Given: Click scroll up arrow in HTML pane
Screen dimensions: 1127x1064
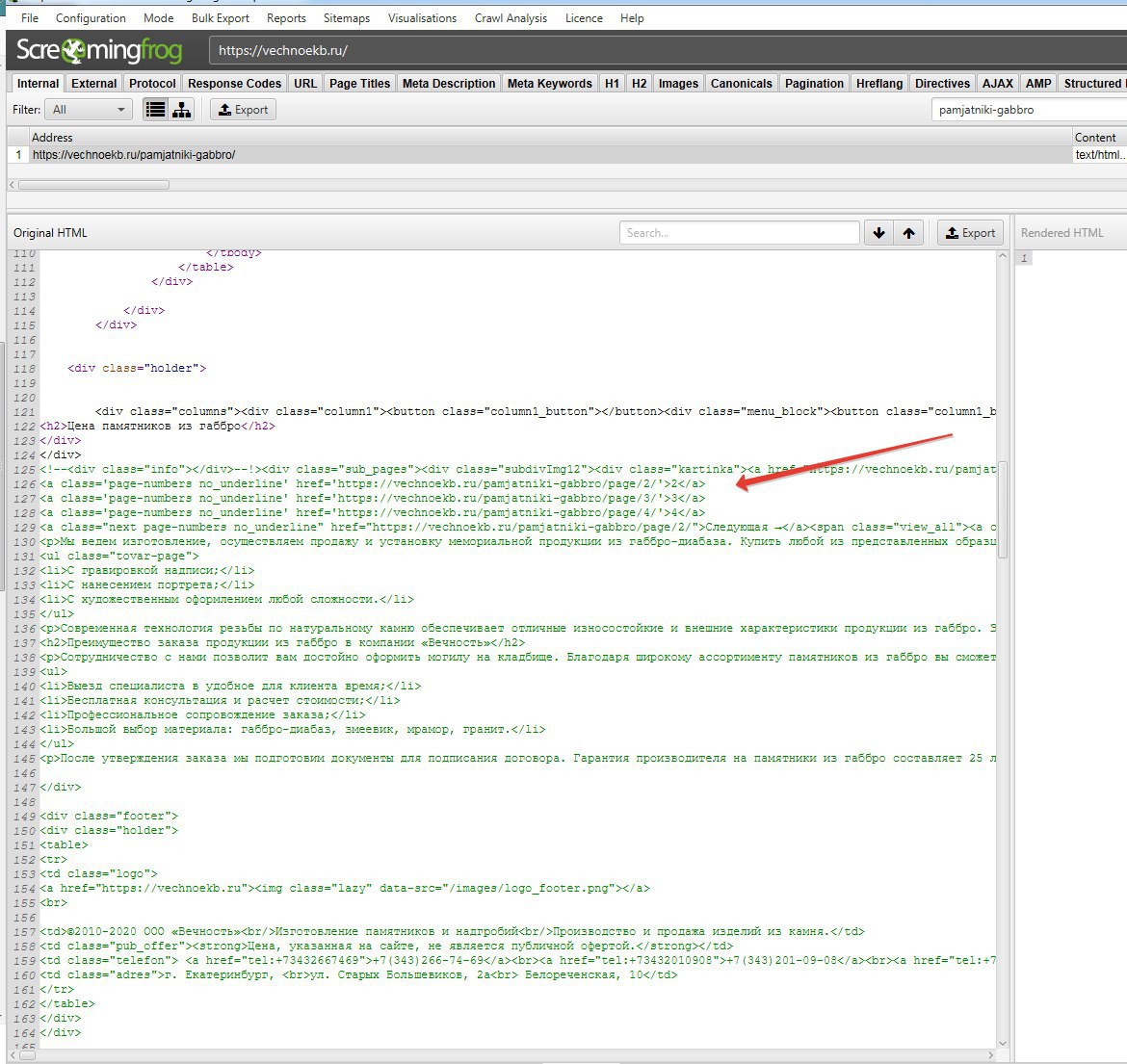Looking at the screenshot, I should [1002, 256].
